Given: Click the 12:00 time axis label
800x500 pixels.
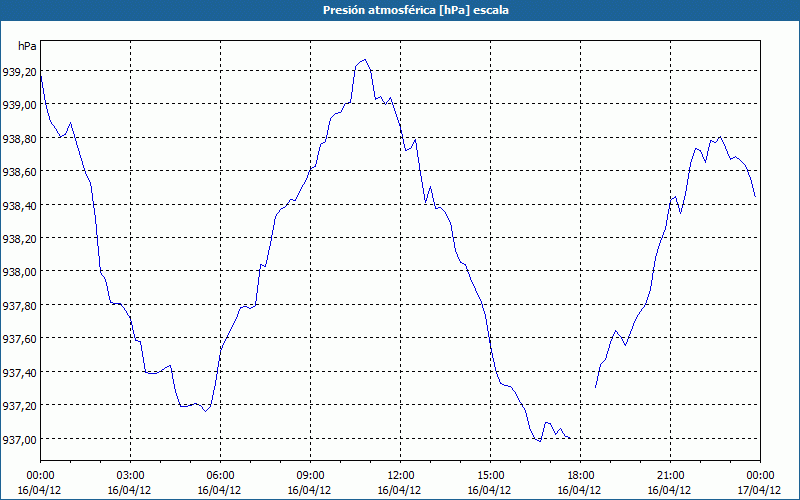Looking at the screenshot, I should [x=401, y=476].
